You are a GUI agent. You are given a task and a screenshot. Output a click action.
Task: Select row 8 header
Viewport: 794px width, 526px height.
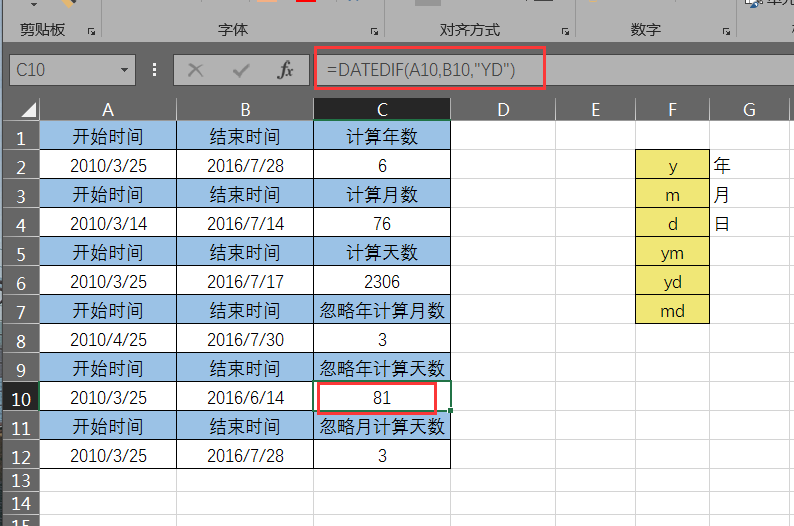21,341
